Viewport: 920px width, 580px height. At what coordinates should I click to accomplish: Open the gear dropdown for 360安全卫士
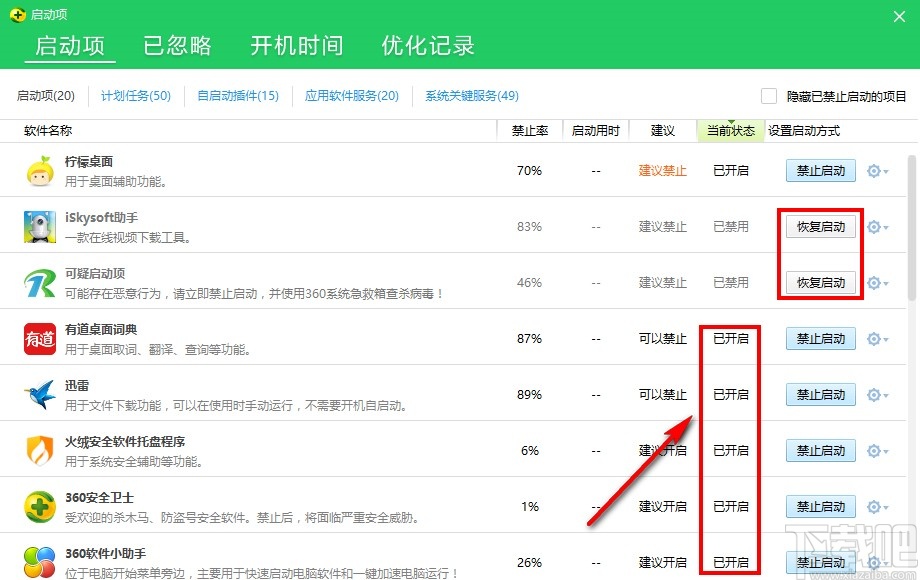coord(873,506)
